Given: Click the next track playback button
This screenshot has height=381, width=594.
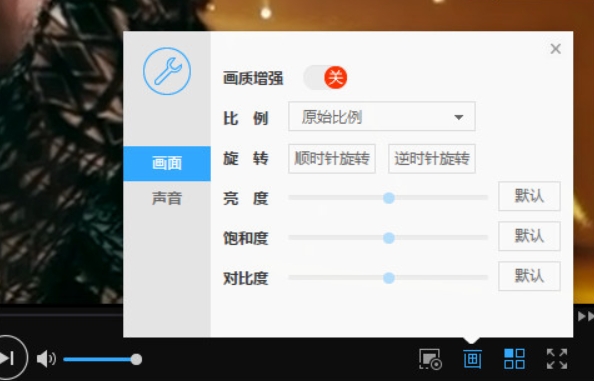Looking at the screenshot, I should pyautogui.click(x=8, y=358).
